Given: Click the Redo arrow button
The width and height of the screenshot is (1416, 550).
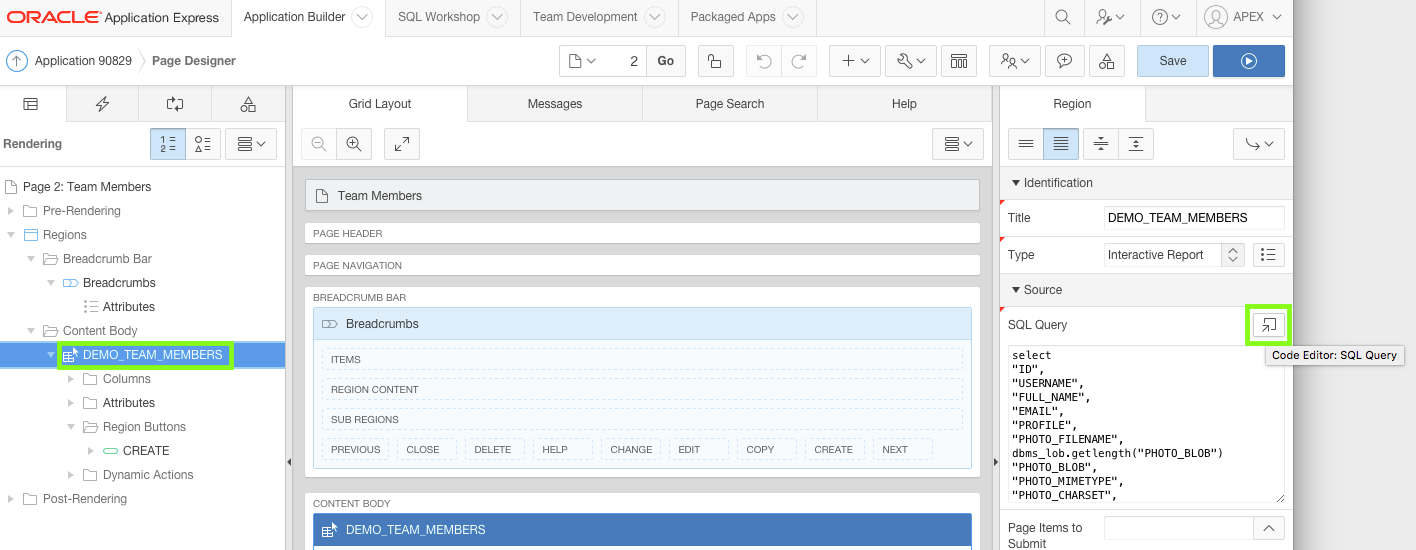Looking at the screenshot, I should pos(798,61).
